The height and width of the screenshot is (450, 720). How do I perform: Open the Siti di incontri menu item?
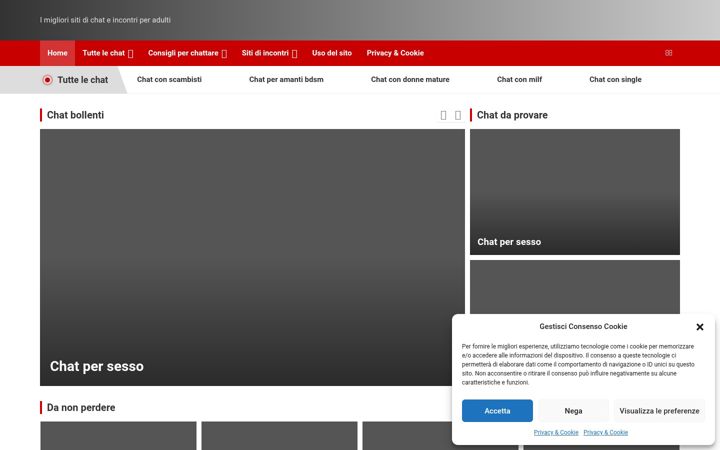click(265, 53)
